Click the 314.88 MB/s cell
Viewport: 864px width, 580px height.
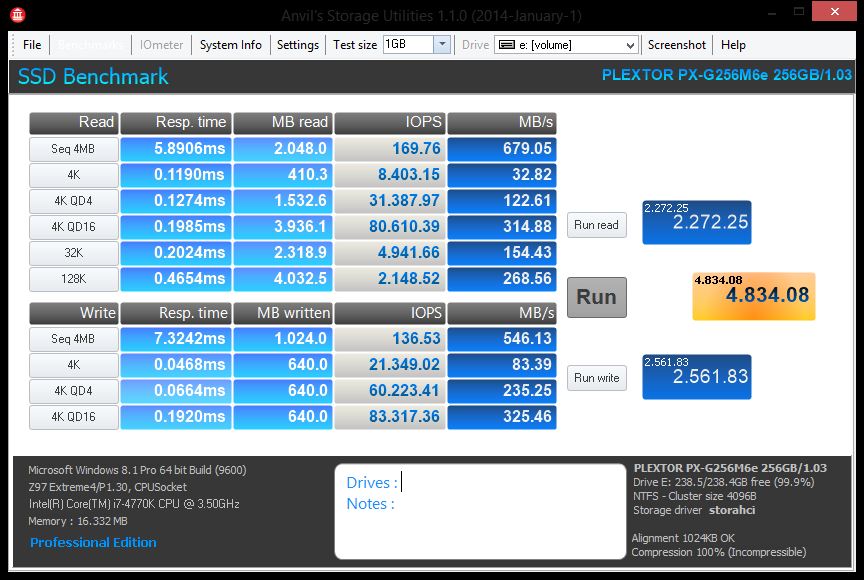click(x=502, y=226)
